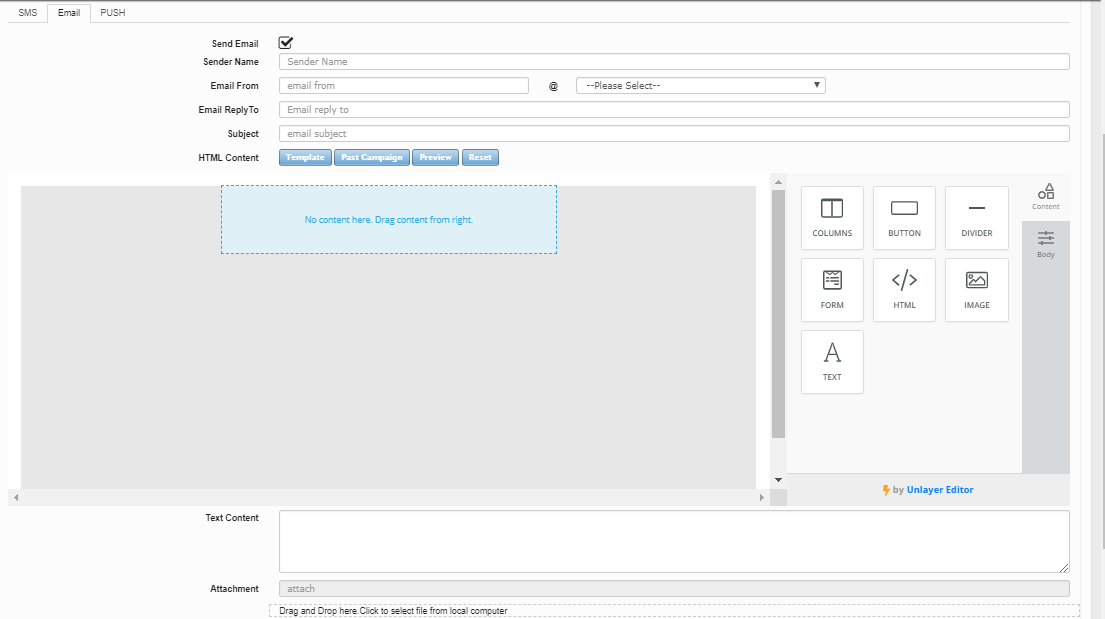
Task: Select the Button content block
Action: [904, 218]
